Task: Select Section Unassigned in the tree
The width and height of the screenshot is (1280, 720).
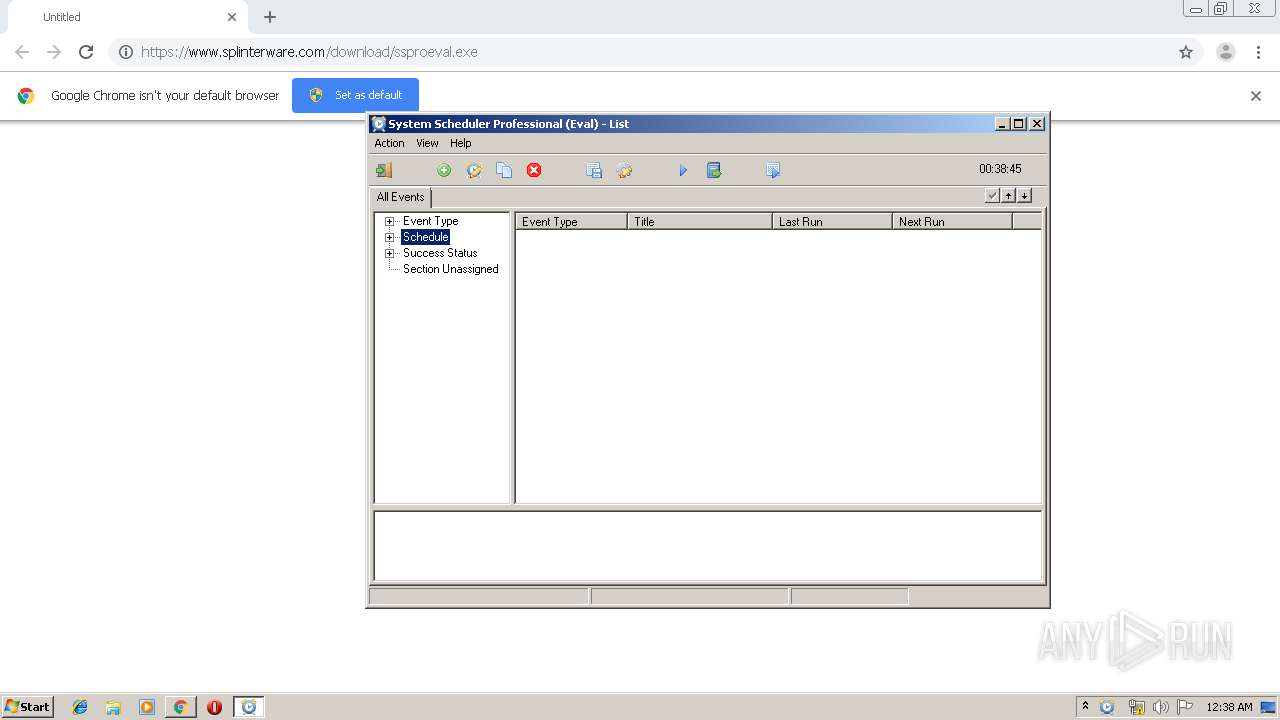Action: pos(450,269)
